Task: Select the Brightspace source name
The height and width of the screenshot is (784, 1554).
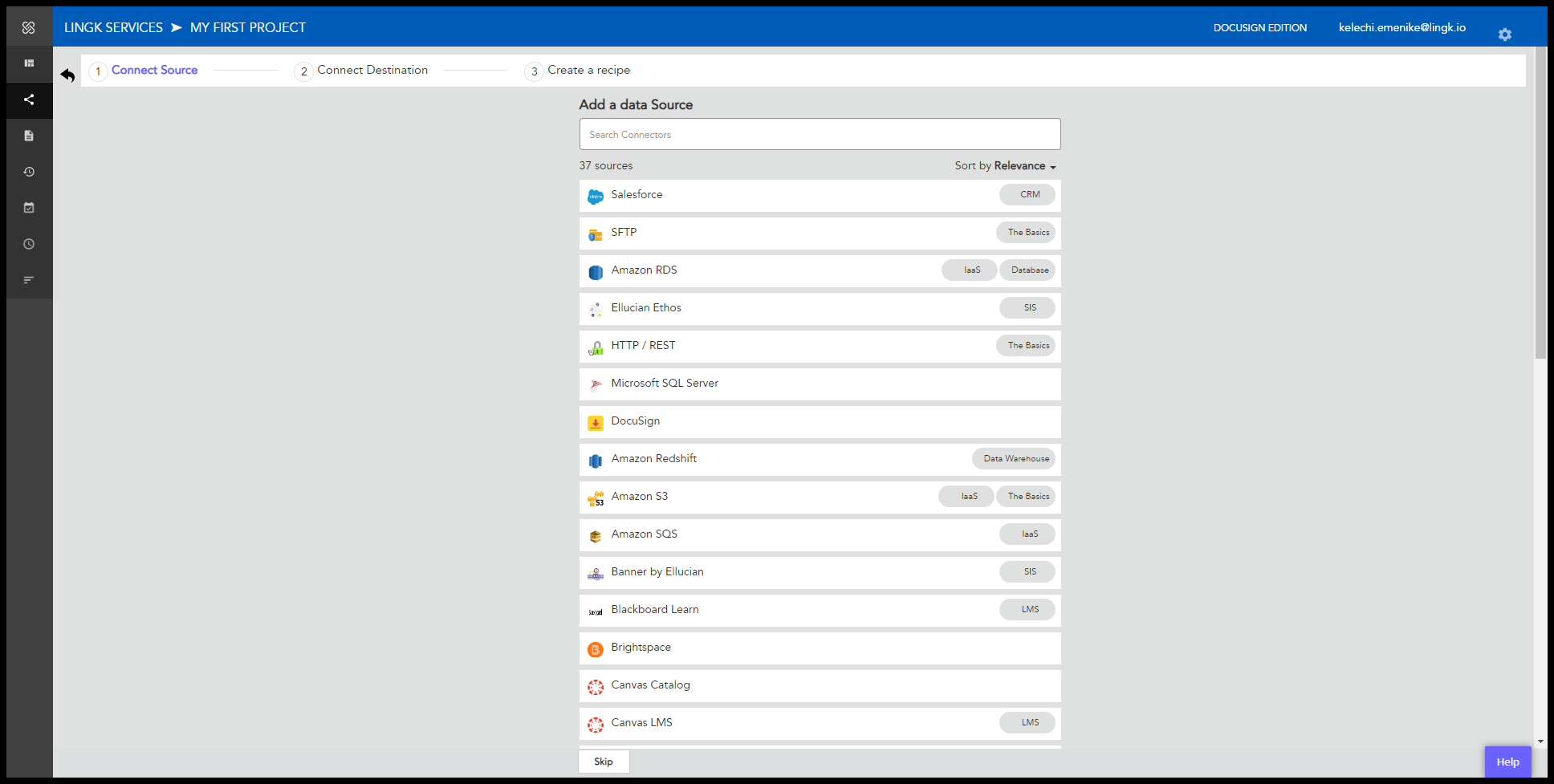Action: (641, 647)
